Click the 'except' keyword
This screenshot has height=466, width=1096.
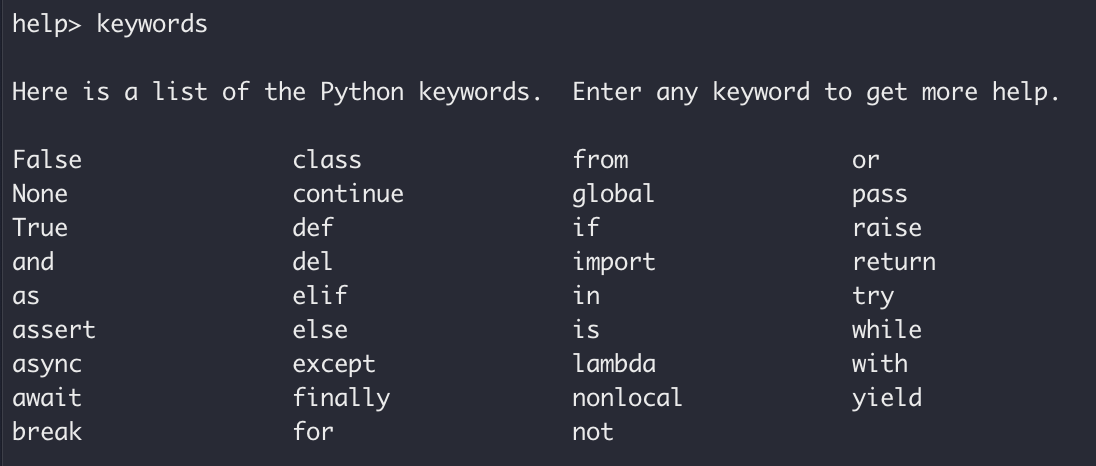point(334,364)
